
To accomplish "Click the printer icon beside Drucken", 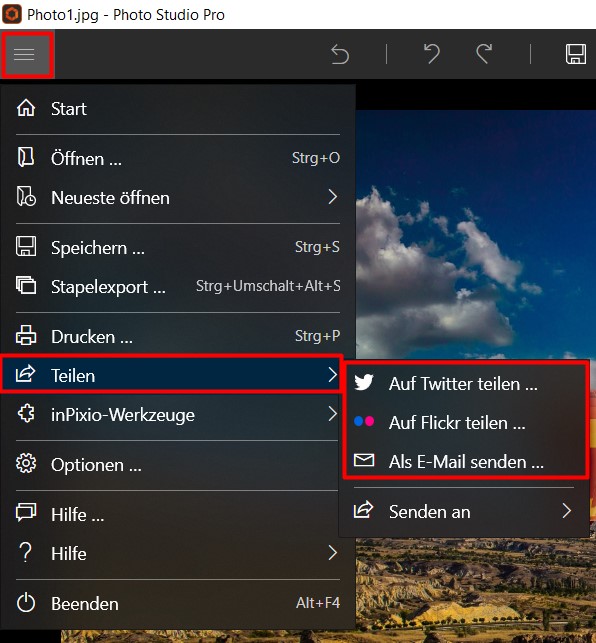I will [26, 335].
